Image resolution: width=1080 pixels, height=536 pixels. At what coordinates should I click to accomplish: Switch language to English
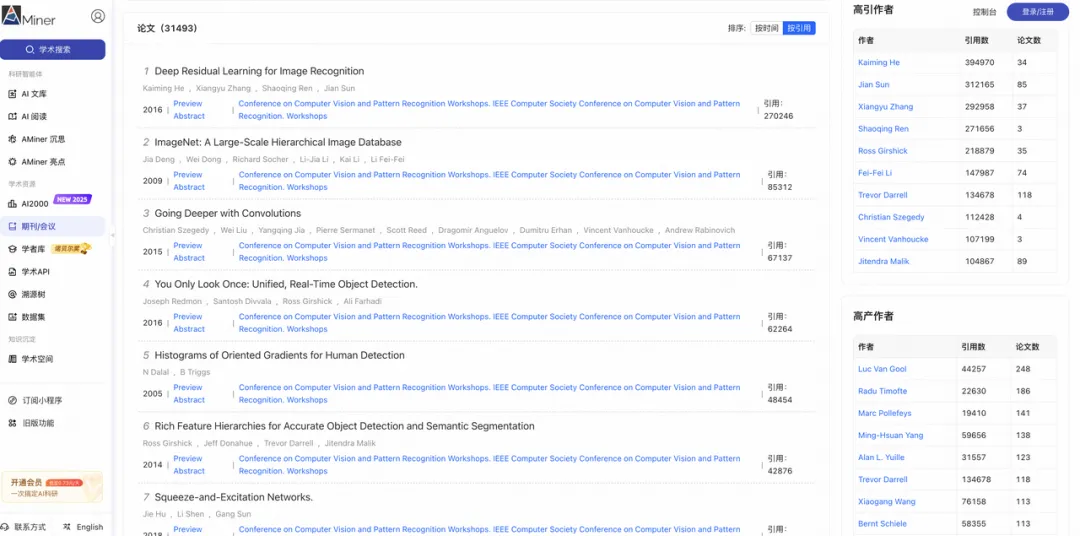point(83,527)
